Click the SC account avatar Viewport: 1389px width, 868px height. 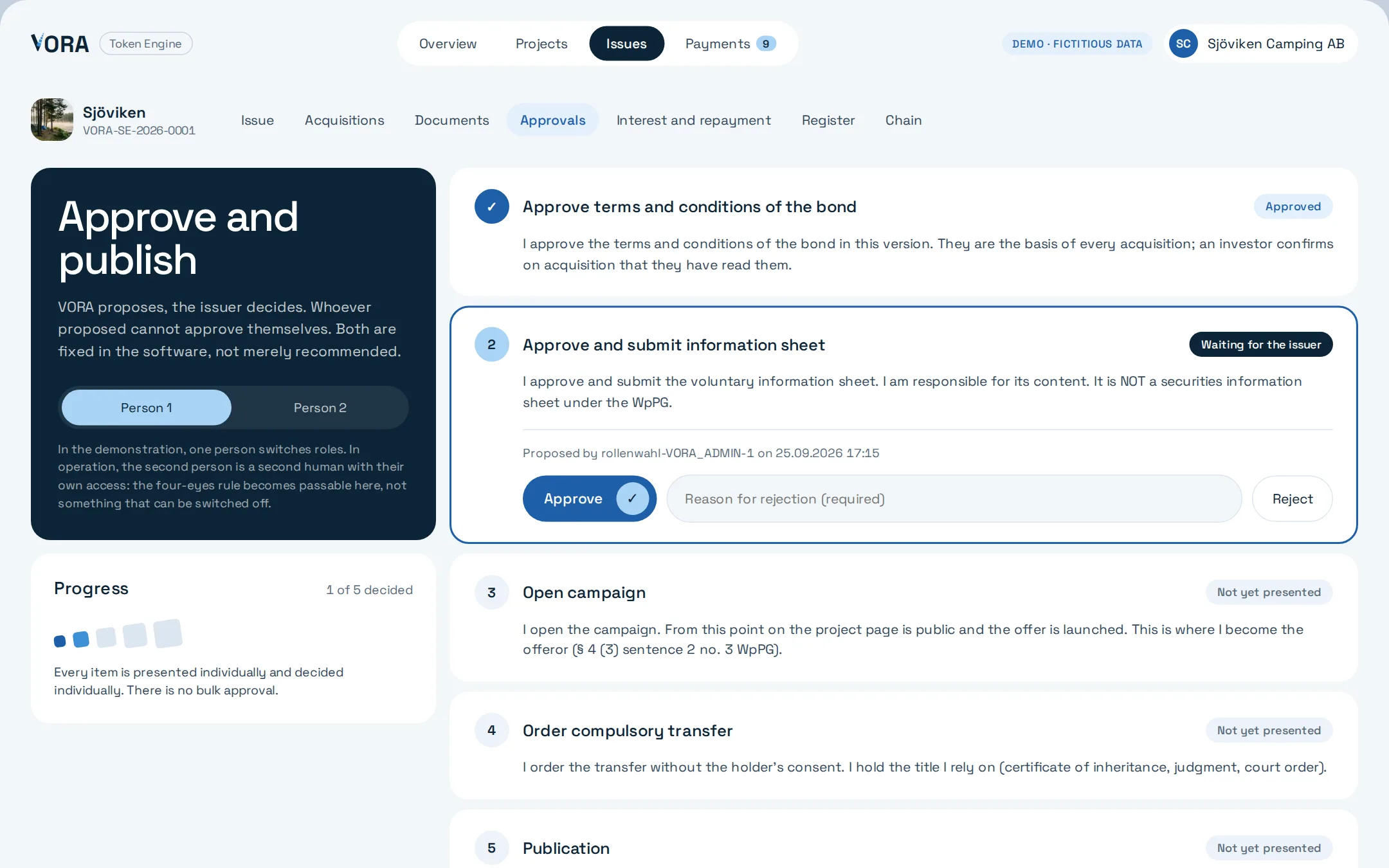coord(1183,44)
